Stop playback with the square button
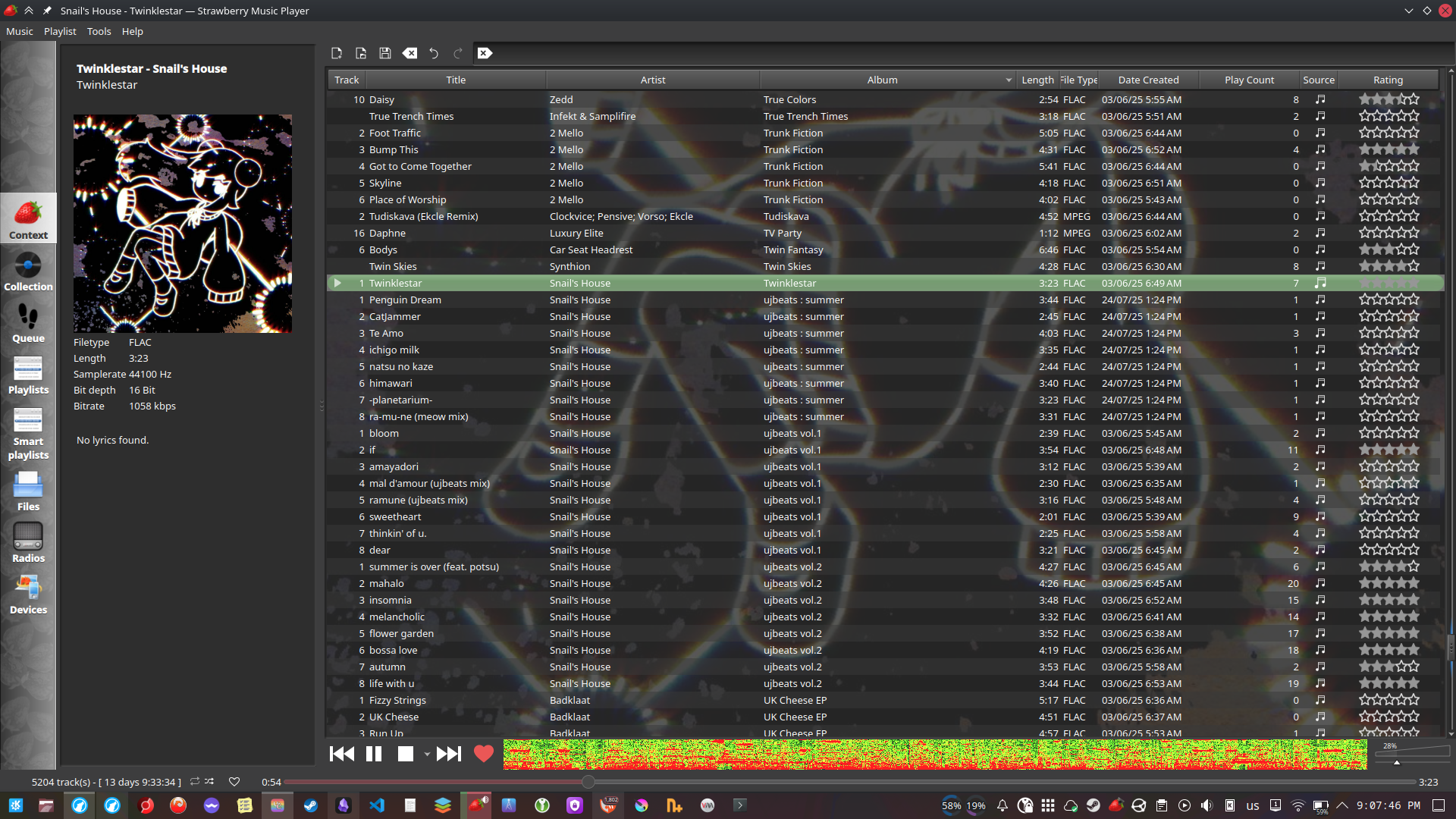The width and height of the screenshot is (1456, 819). coord(406,754)
